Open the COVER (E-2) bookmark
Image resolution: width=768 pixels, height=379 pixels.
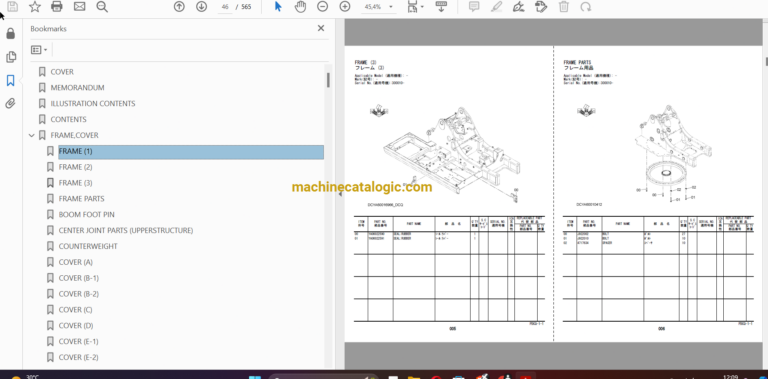[78, 357]
